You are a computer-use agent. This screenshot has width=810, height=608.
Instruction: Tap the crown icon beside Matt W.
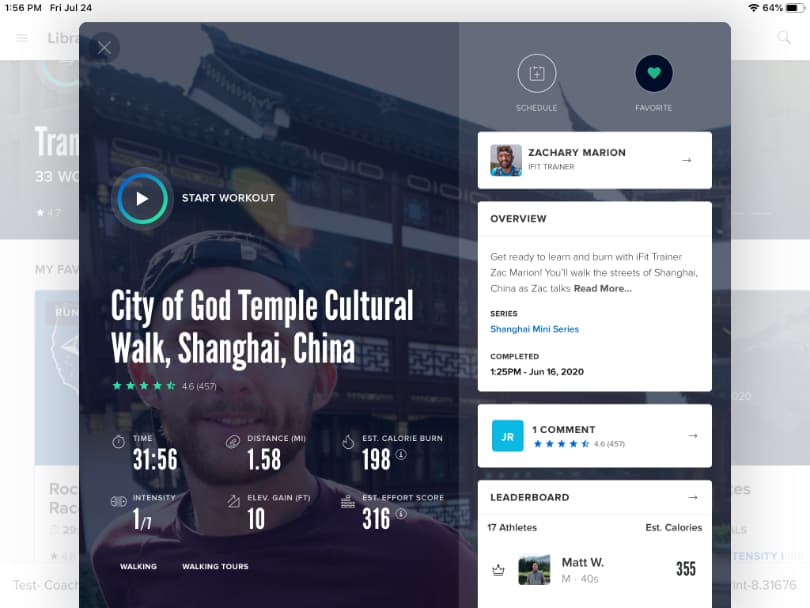498,570
